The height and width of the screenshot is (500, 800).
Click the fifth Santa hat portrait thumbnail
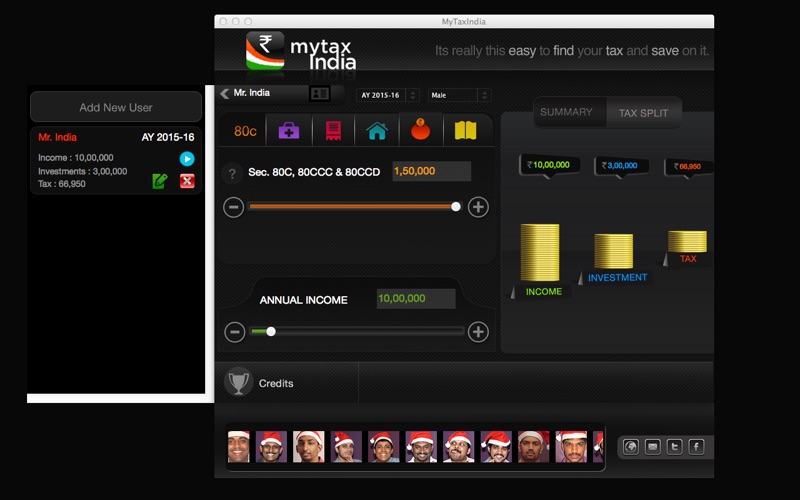[384, 447]
